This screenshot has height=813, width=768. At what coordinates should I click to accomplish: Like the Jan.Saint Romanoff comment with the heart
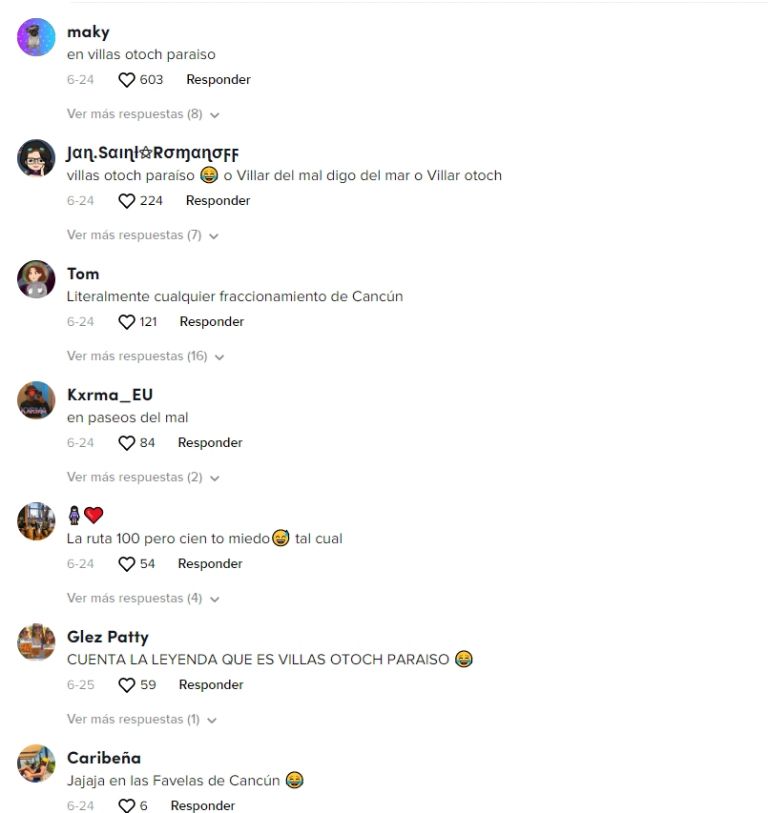coord(127,201)
